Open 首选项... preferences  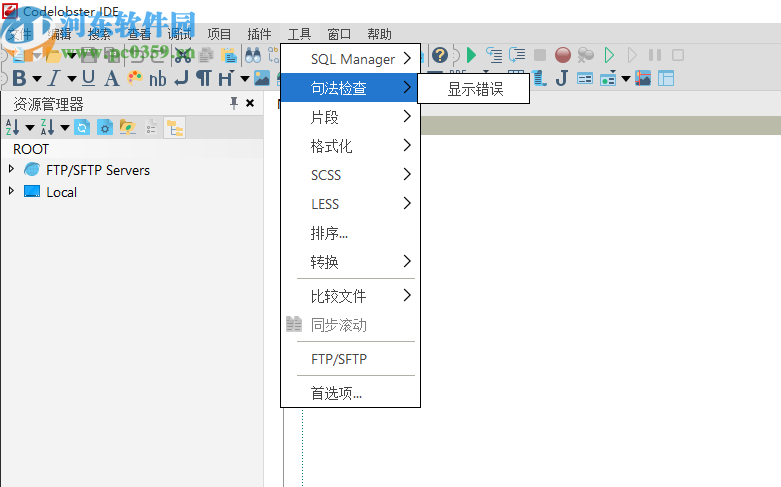point(351,393)
